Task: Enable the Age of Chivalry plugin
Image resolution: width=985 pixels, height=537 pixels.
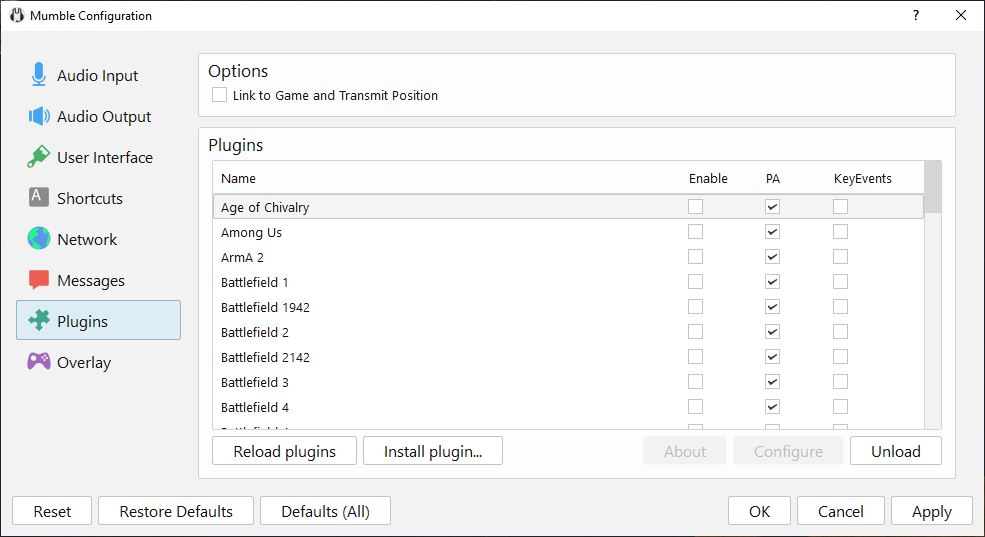Action: (695, 207)
